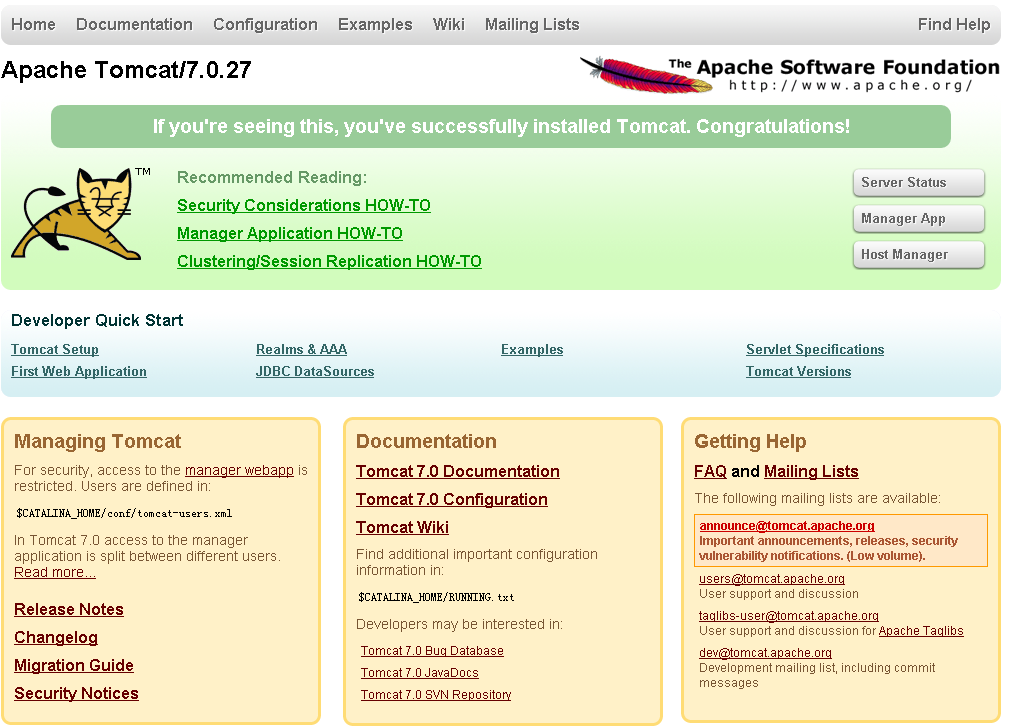
Task: Open the First Web Application link
Action: (79, 371)
